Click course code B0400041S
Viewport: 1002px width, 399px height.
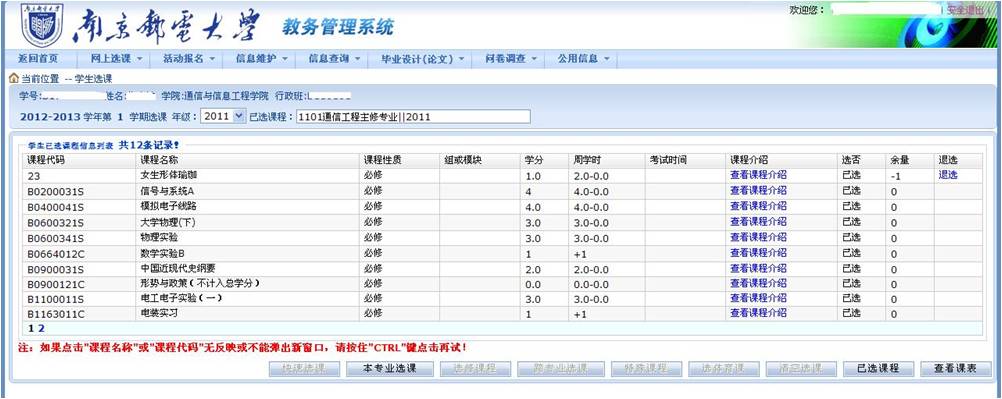[56, 206]
